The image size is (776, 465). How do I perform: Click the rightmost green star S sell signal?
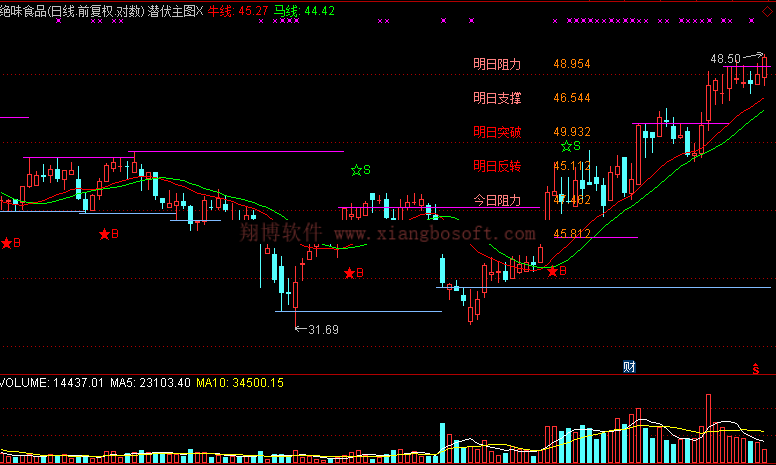pyautogui.click(x=570, y=146)
